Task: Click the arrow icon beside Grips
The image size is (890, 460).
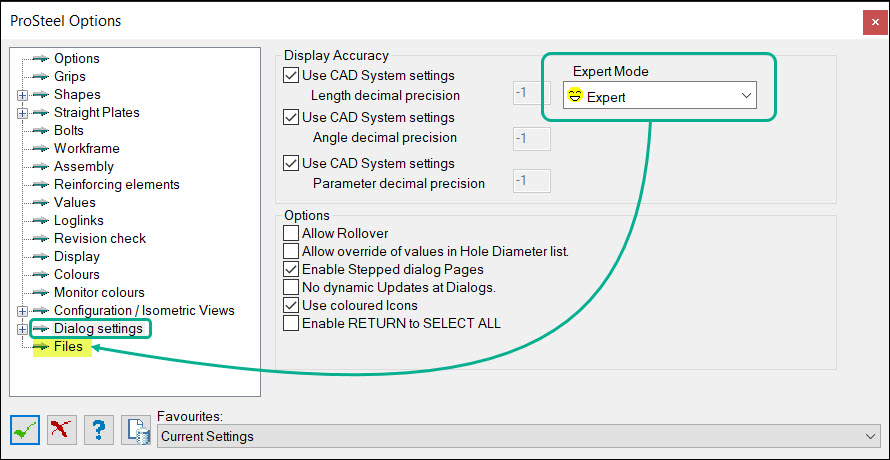Action: point(41,77)
